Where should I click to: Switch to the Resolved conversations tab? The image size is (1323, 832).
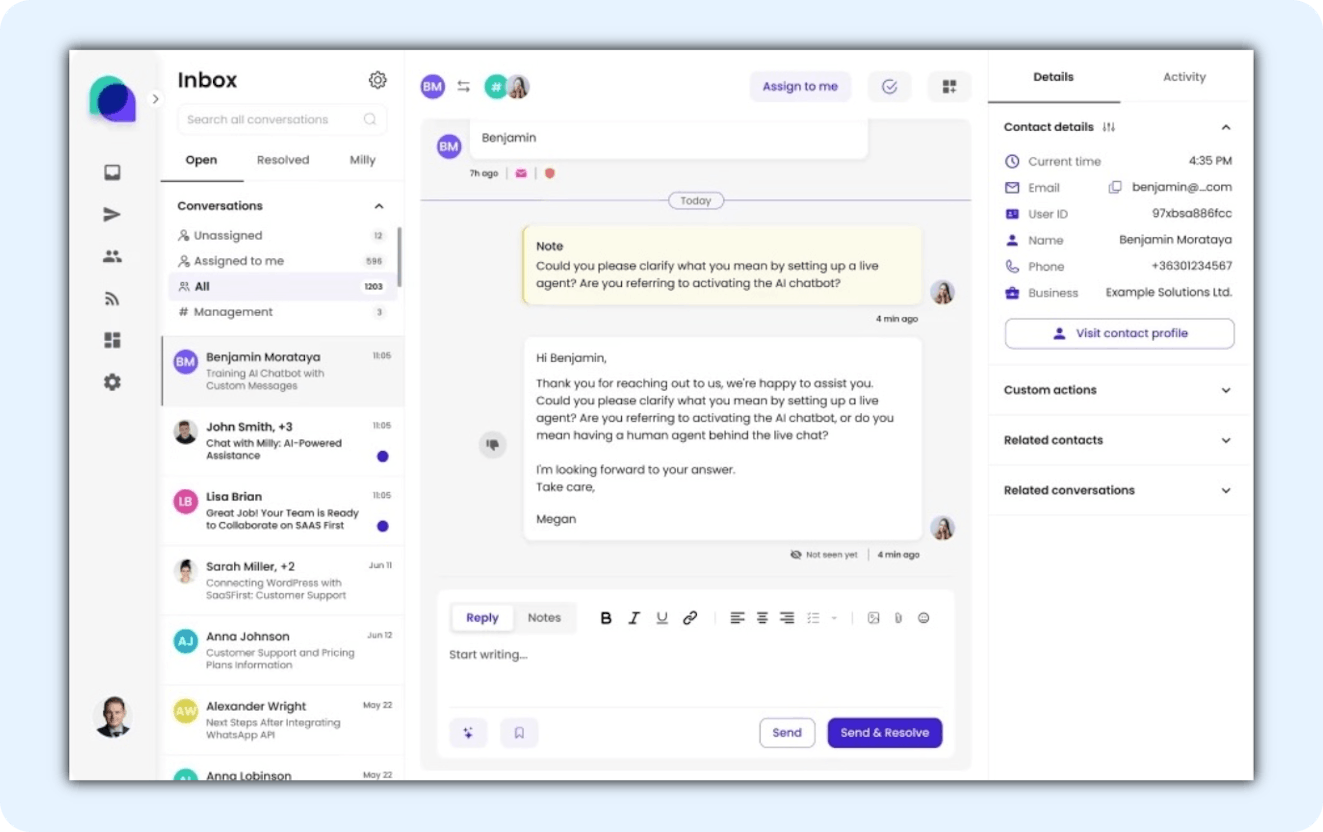click(283, 160)
